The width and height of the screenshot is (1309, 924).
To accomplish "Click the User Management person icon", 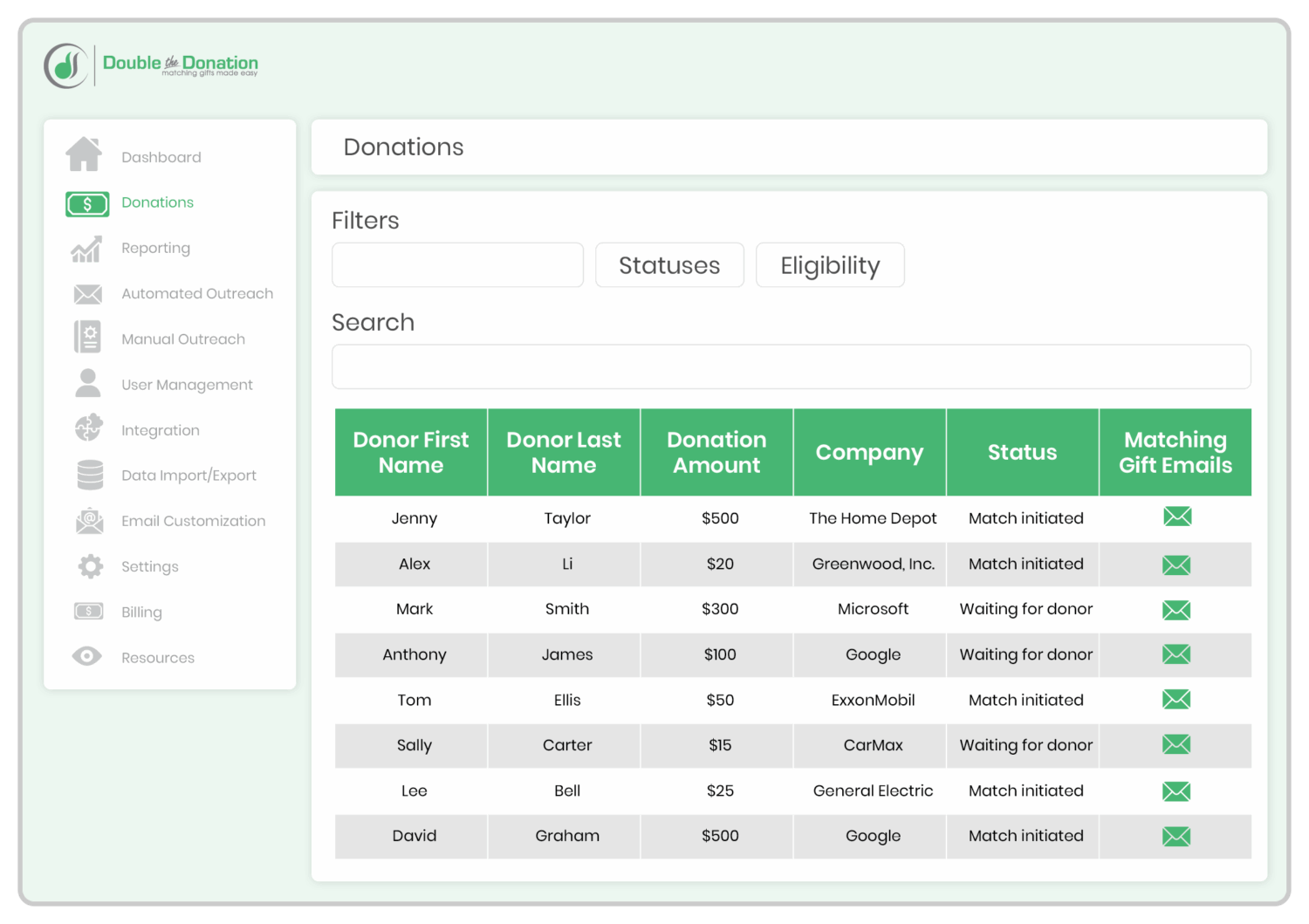I will tap(87, 384).
